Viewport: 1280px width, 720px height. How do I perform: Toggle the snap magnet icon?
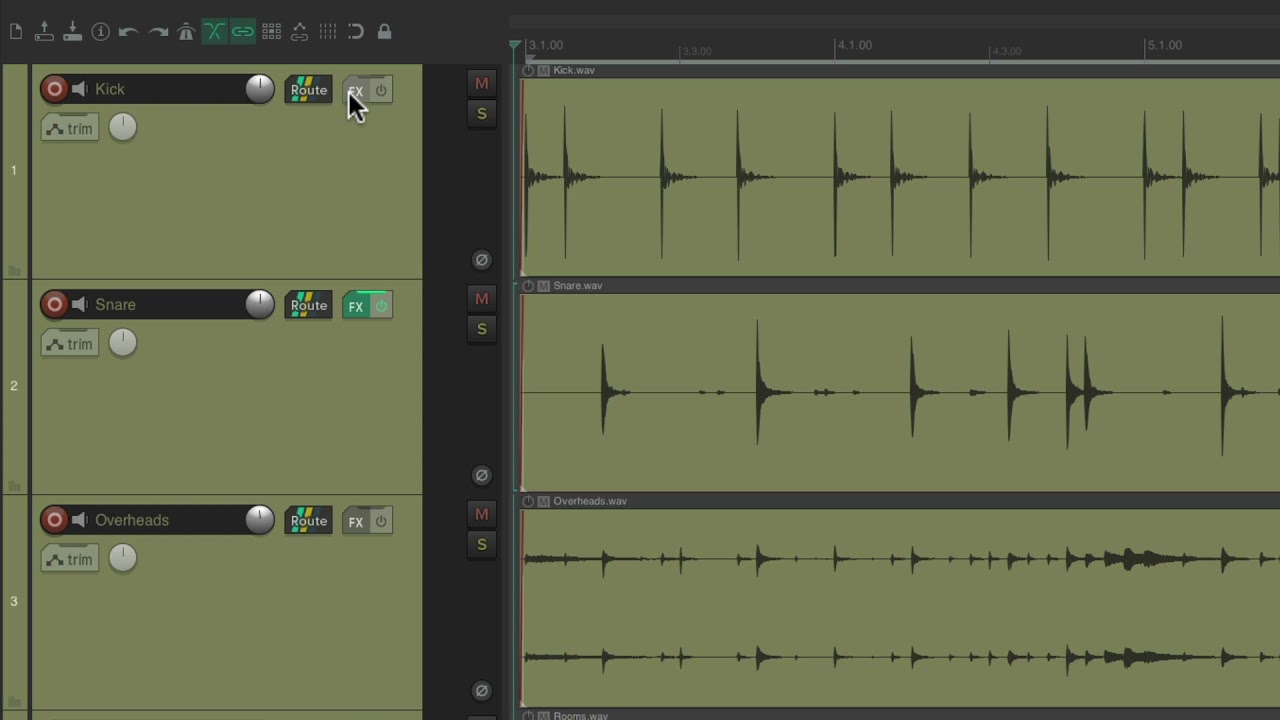(x=356, y=32)
